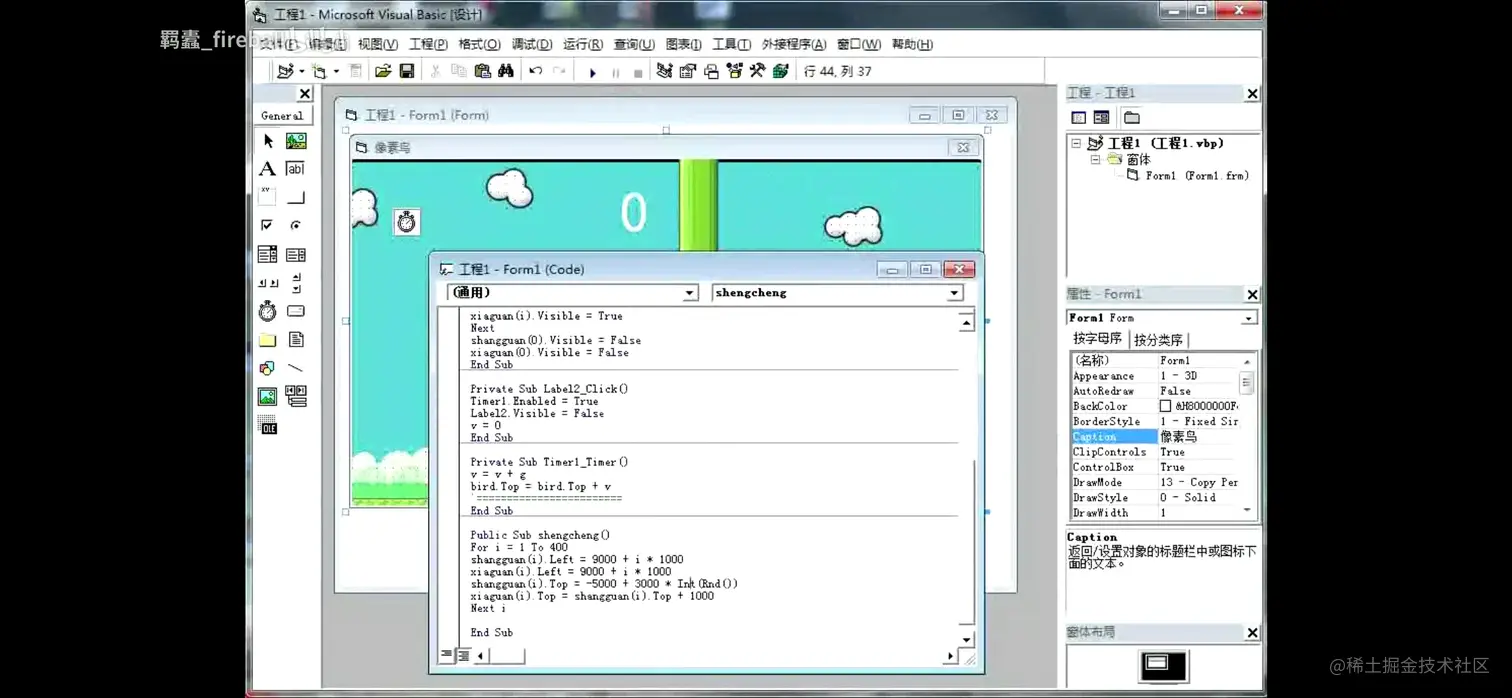Click View Code icon in project panel
Viewport: 1512px width, 698px height.
1078,118
